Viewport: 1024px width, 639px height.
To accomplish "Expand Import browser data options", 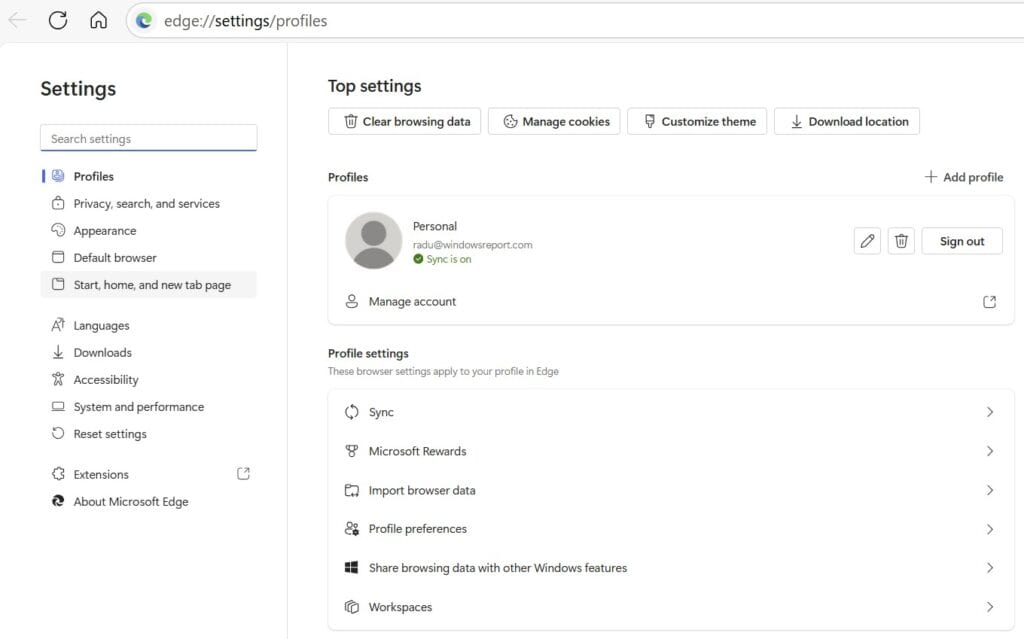I will click(989, 490).
